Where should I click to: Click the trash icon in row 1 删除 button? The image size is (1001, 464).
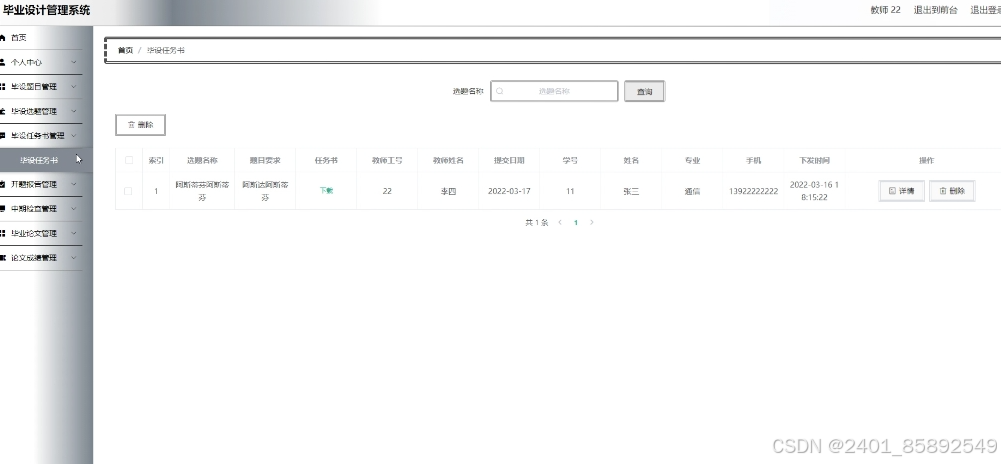click(x=943, y=191)
